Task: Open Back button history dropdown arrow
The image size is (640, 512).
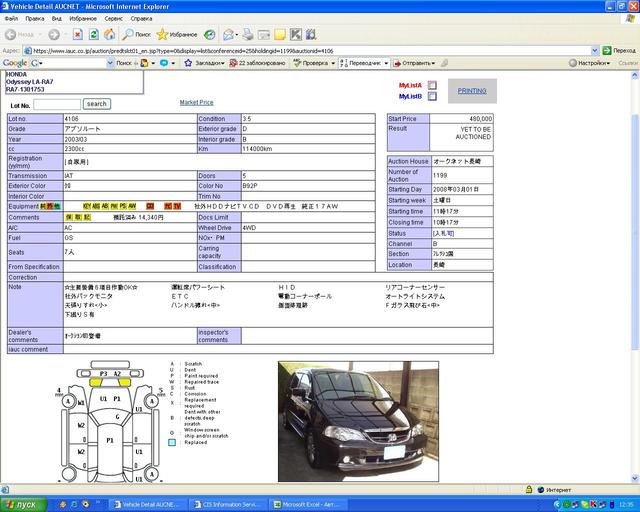Action: pyautogui.click(x=40, y=35)
